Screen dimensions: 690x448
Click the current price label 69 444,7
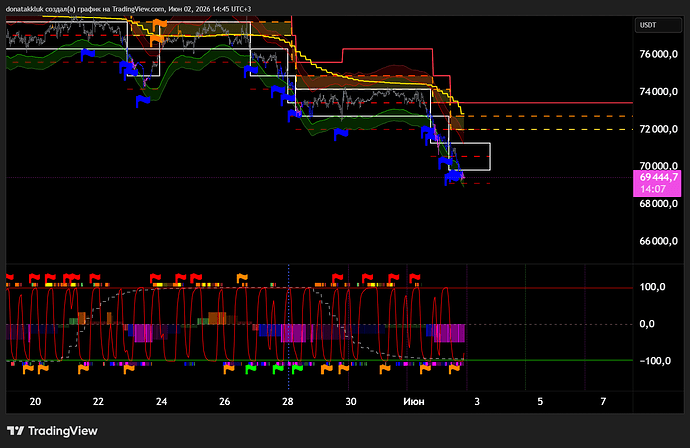658,177
